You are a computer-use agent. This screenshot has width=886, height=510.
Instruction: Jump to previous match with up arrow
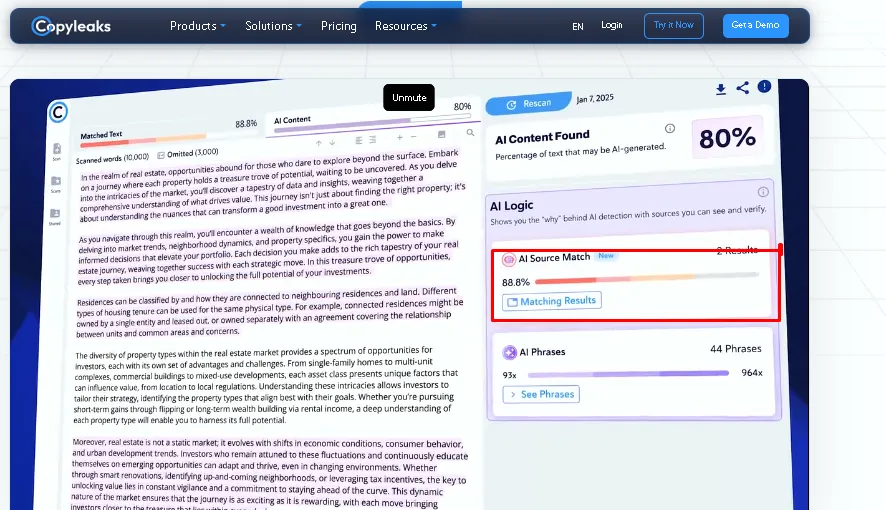[x=319, y=143]
